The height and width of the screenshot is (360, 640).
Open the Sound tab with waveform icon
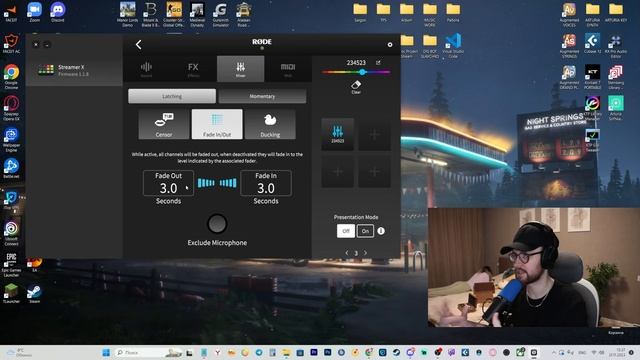(x=146, y=69)
